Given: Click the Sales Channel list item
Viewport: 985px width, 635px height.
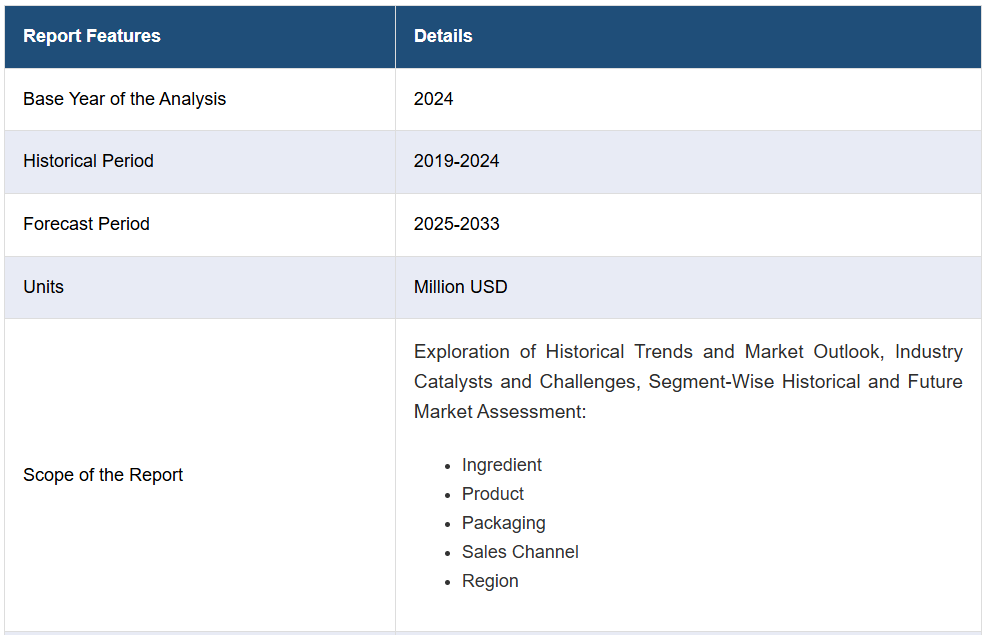Looking at the screenshot, I should (519, 552).
